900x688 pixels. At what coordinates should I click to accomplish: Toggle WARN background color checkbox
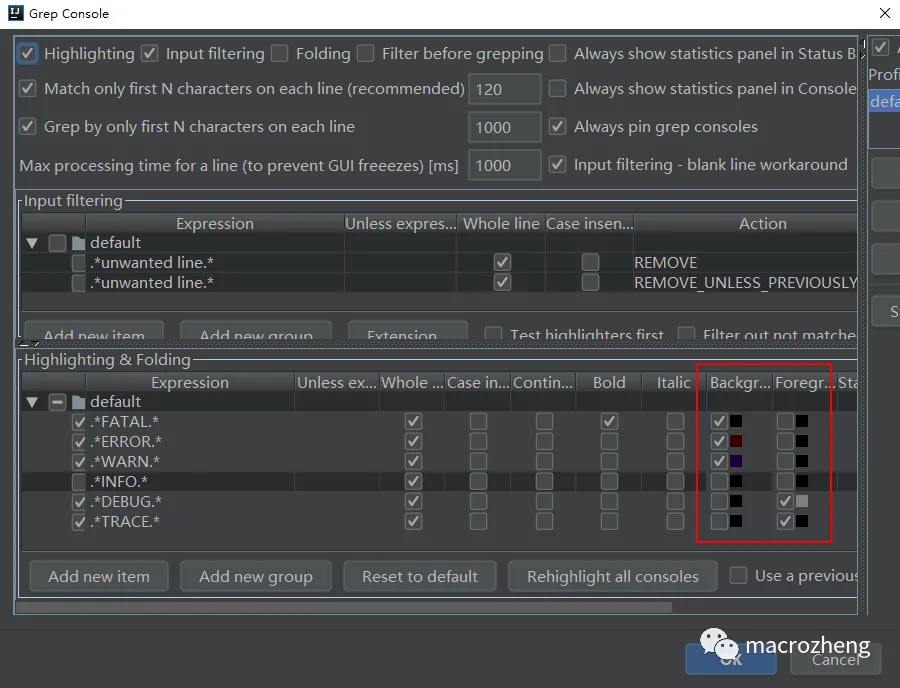[x=719, y=461]
